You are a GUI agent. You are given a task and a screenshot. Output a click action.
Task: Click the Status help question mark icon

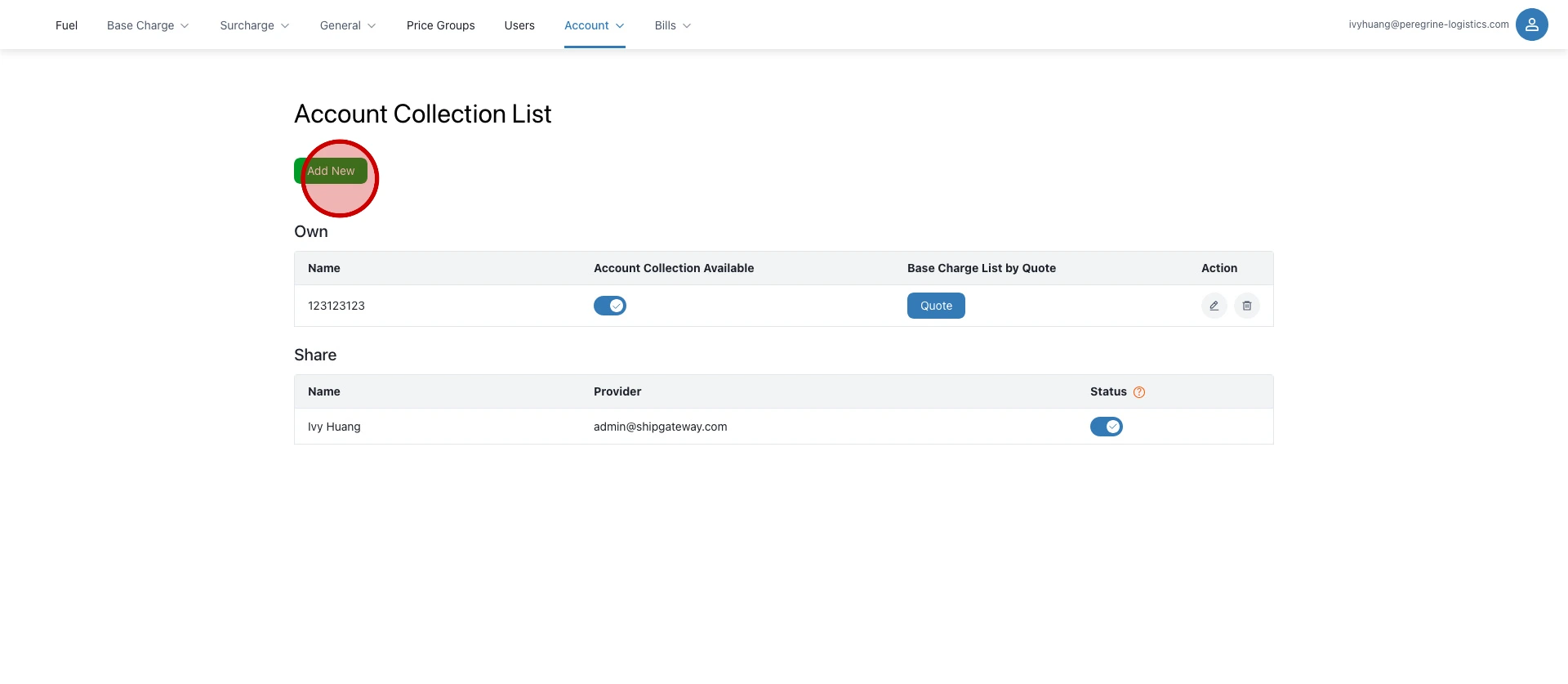click(x=1139, y=392)
